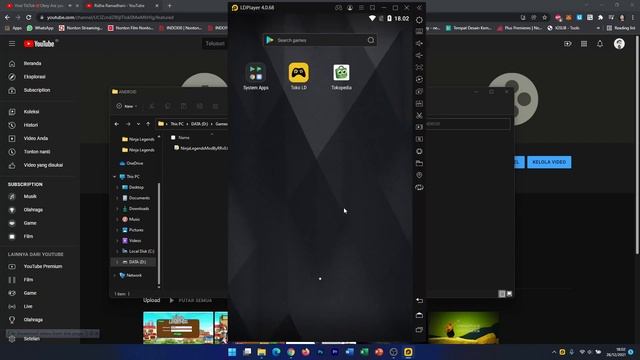
Task: Open YouTube apps grid icon
Action: coord(584,44)
